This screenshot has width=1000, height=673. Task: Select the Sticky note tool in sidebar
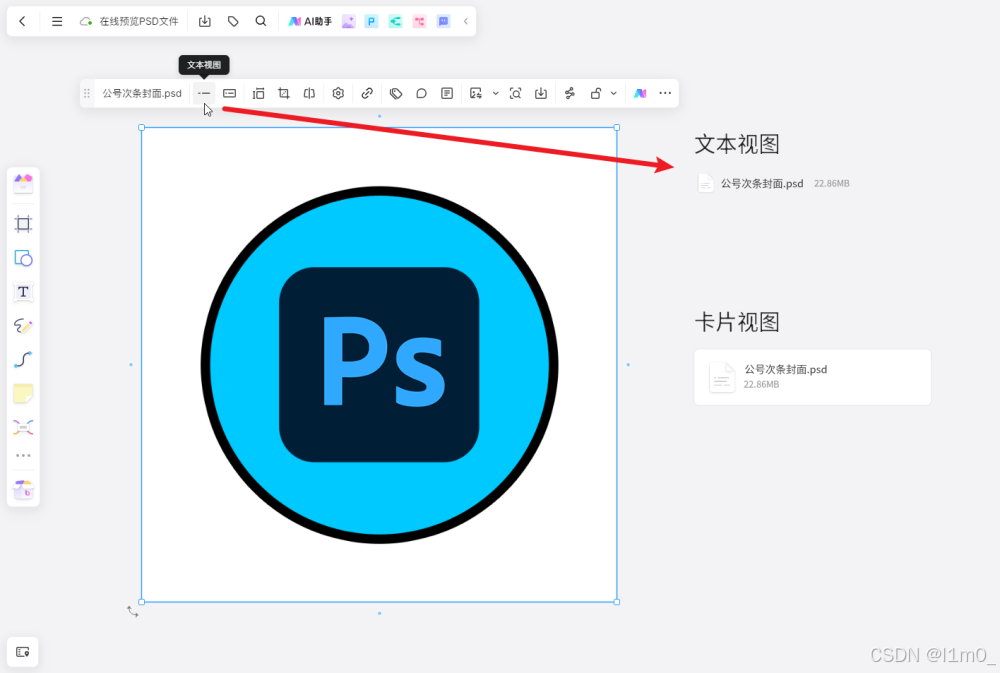pyautogui.click(x=23, y=394)
